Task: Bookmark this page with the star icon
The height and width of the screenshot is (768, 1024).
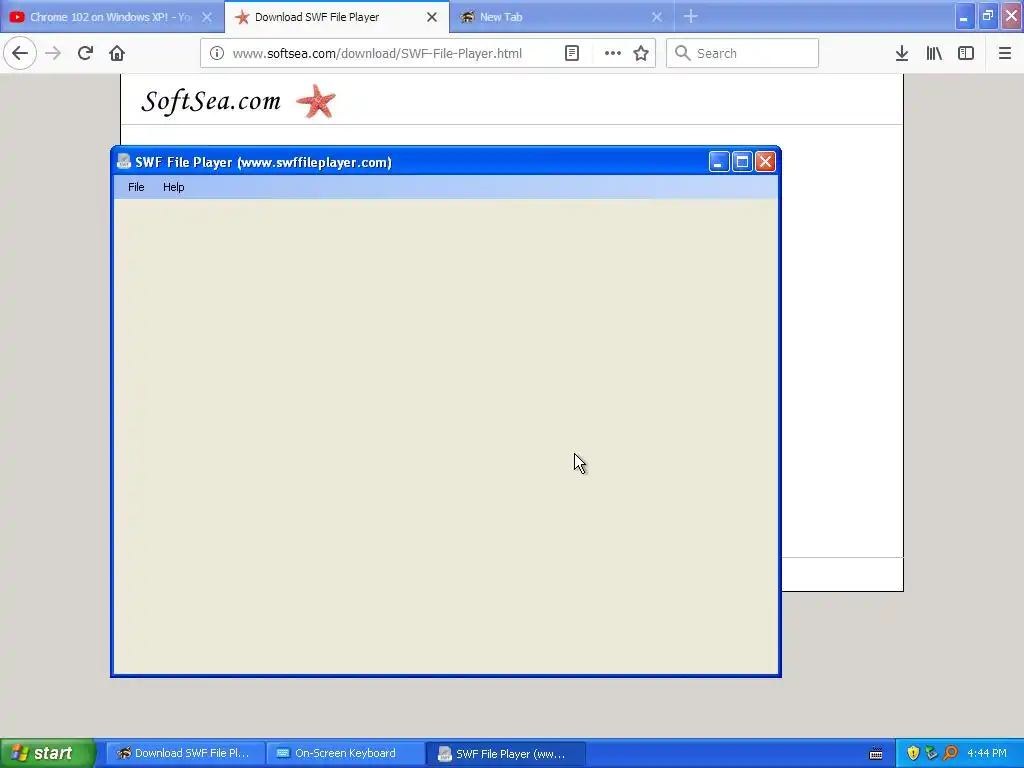Action: pyautogui.click(x=641, y=53)
